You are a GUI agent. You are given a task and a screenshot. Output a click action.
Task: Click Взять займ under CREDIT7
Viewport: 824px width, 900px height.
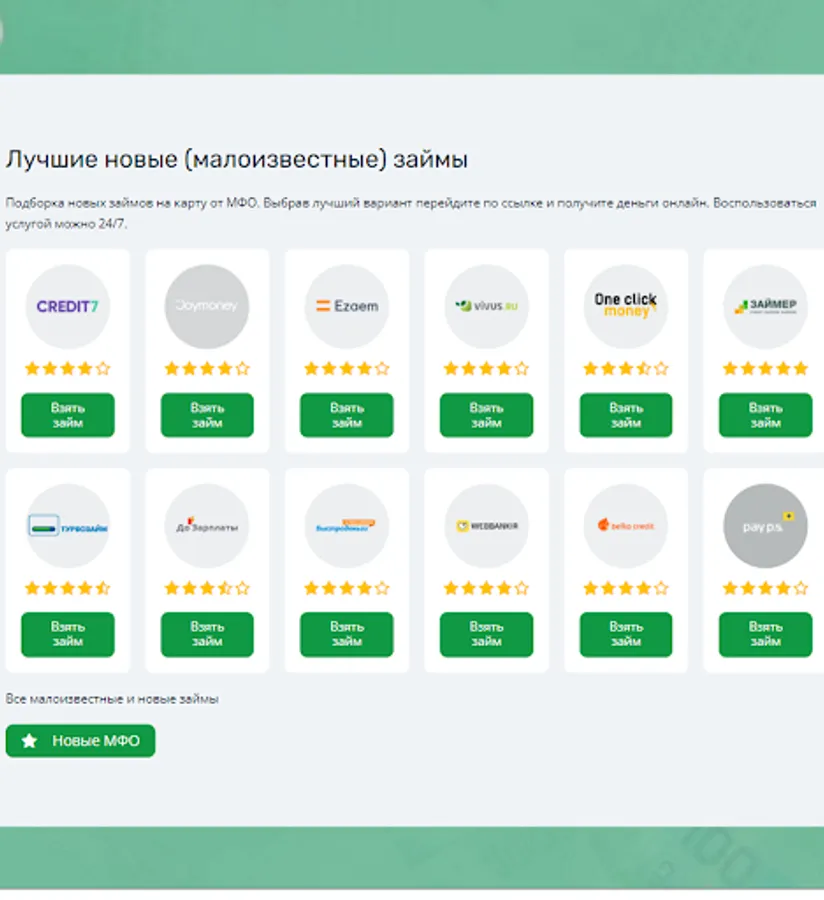pos(68,415)
